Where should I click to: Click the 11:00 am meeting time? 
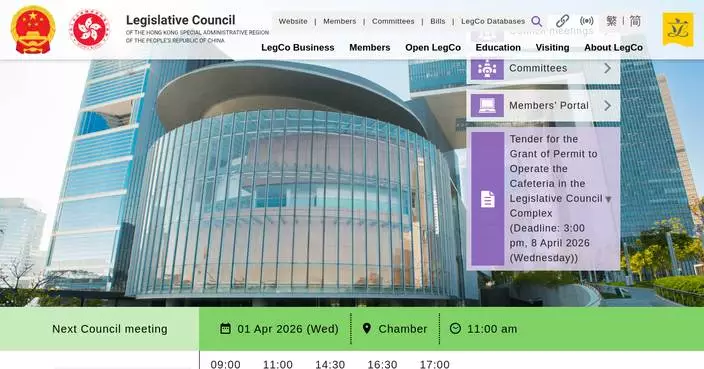click(x=492, y=329)
